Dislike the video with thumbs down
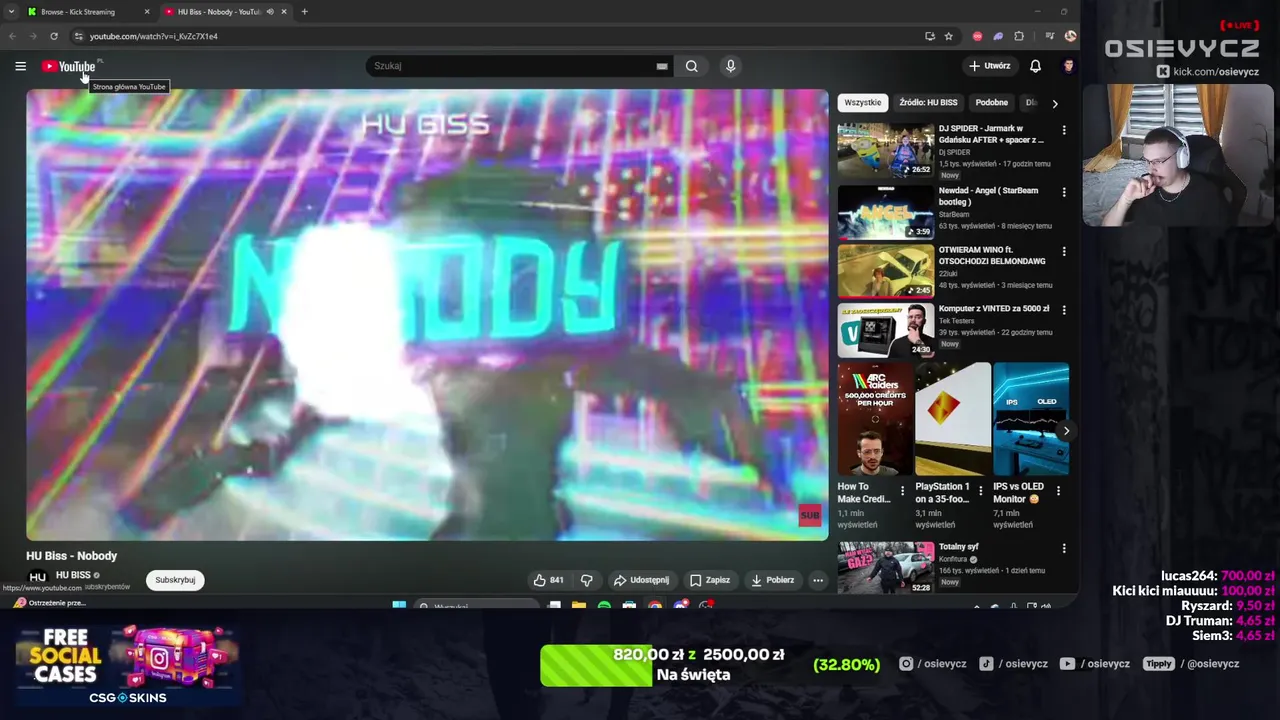 pyautogui.click(x=587, y=580)
